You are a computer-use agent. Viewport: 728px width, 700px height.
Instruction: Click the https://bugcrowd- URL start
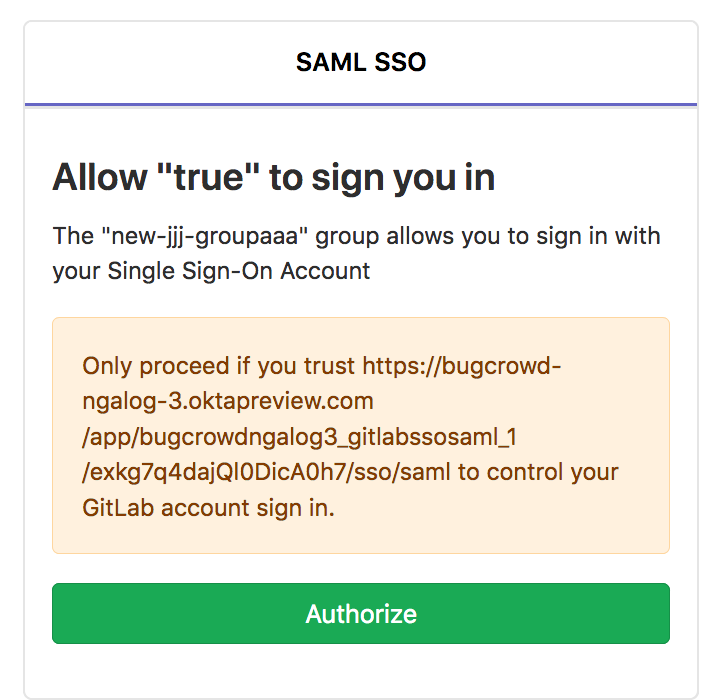tap(462, 366)
